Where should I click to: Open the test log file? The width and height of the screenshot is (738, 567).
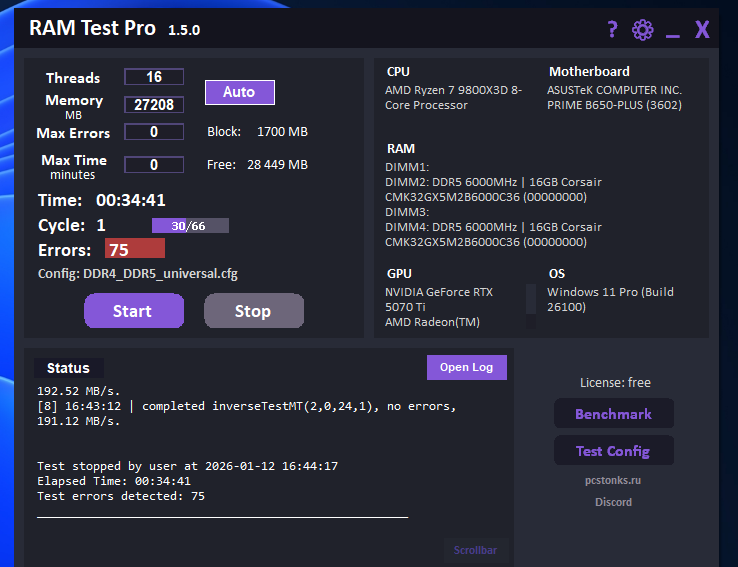[x=466, y=367]
